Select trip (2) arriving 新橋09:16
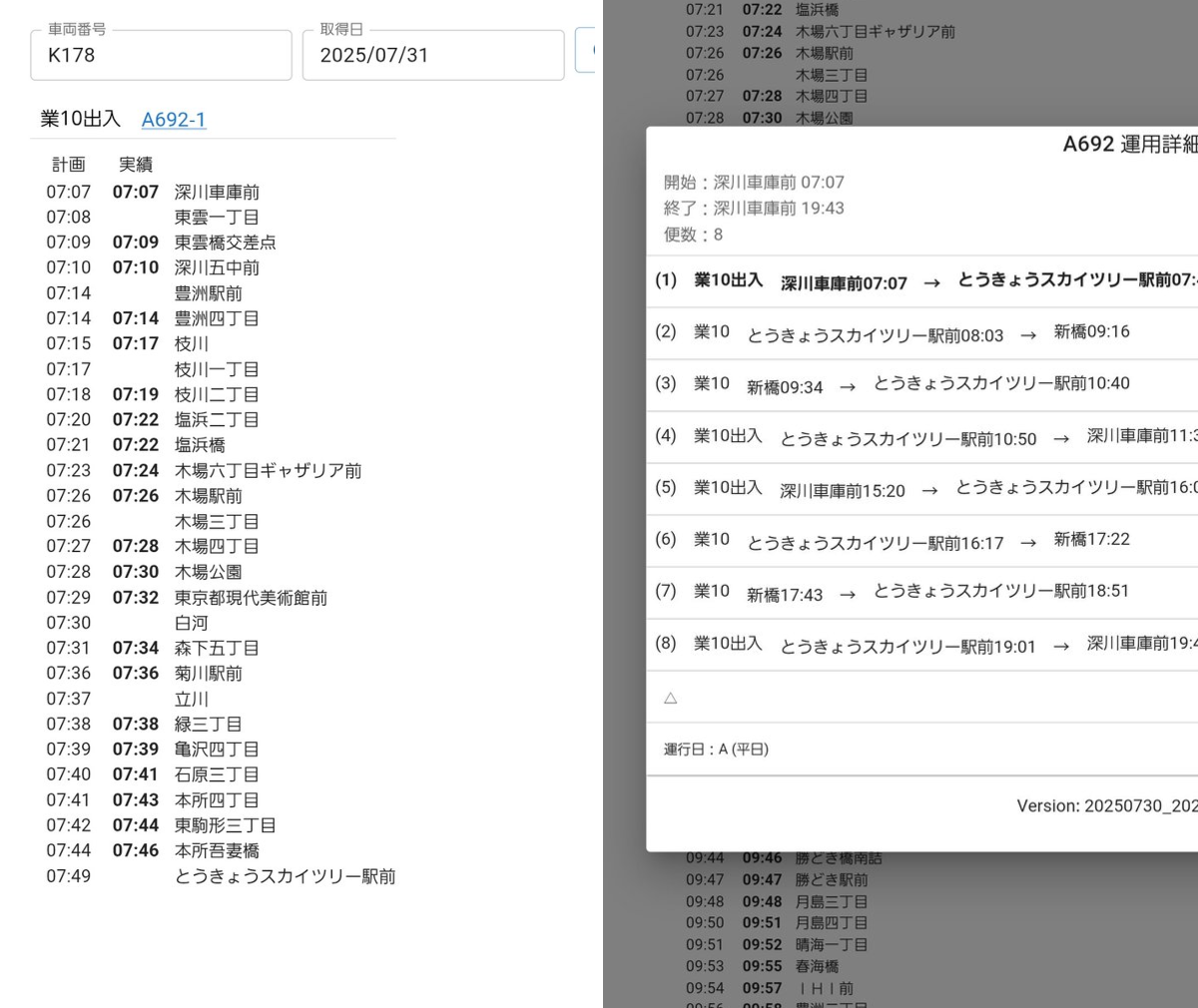This screenshot has height=1008, width=1198. coord(922,332)
